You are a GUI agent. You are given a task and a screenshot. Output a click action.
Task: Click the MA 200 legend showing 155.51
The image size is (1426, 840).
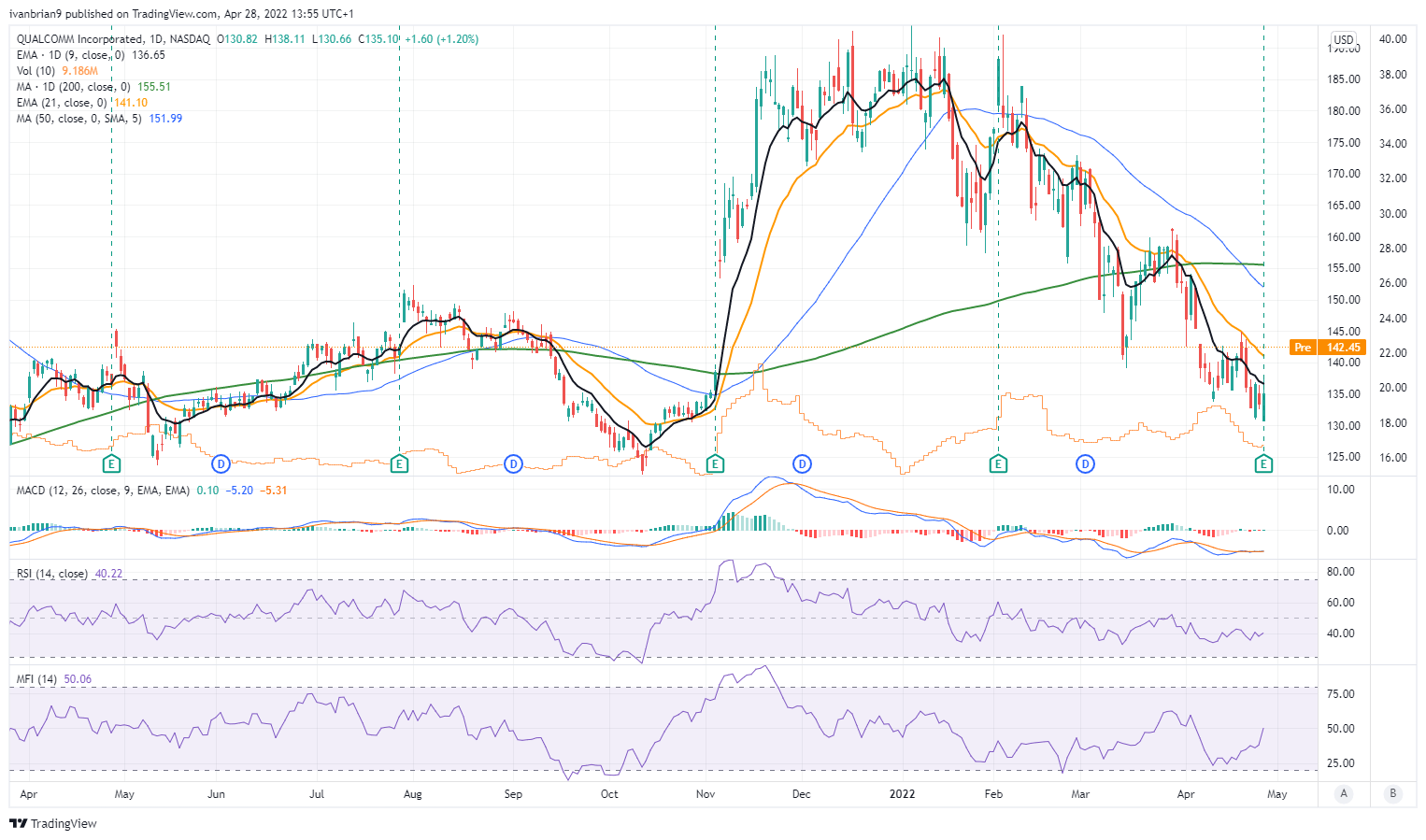(x=93, y=87)
